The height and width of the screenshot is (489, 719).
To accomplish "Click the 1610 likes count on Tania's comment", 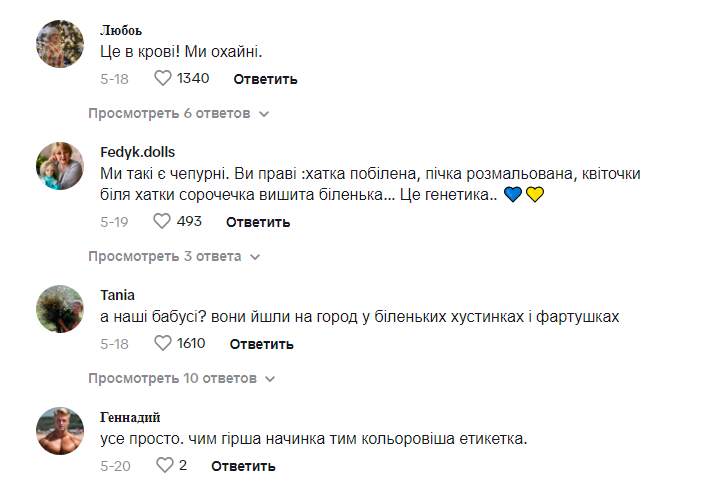I will tap(190, 343).
